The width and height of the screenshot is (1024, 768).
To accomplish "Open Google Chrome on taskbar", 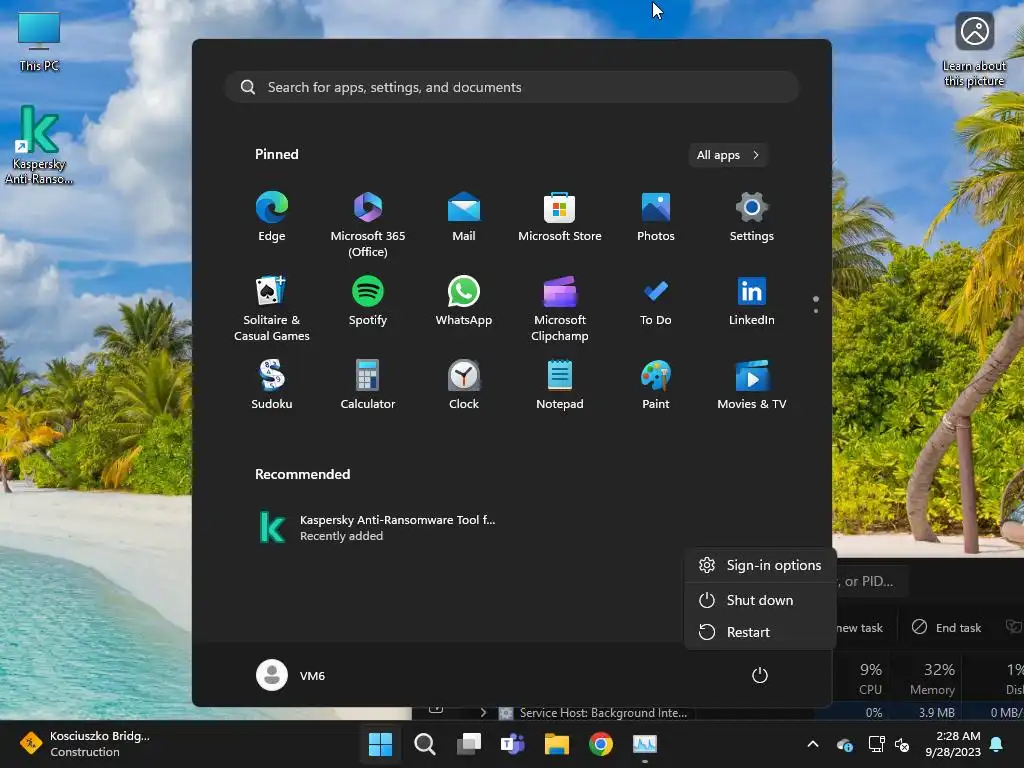I will 601,744.
